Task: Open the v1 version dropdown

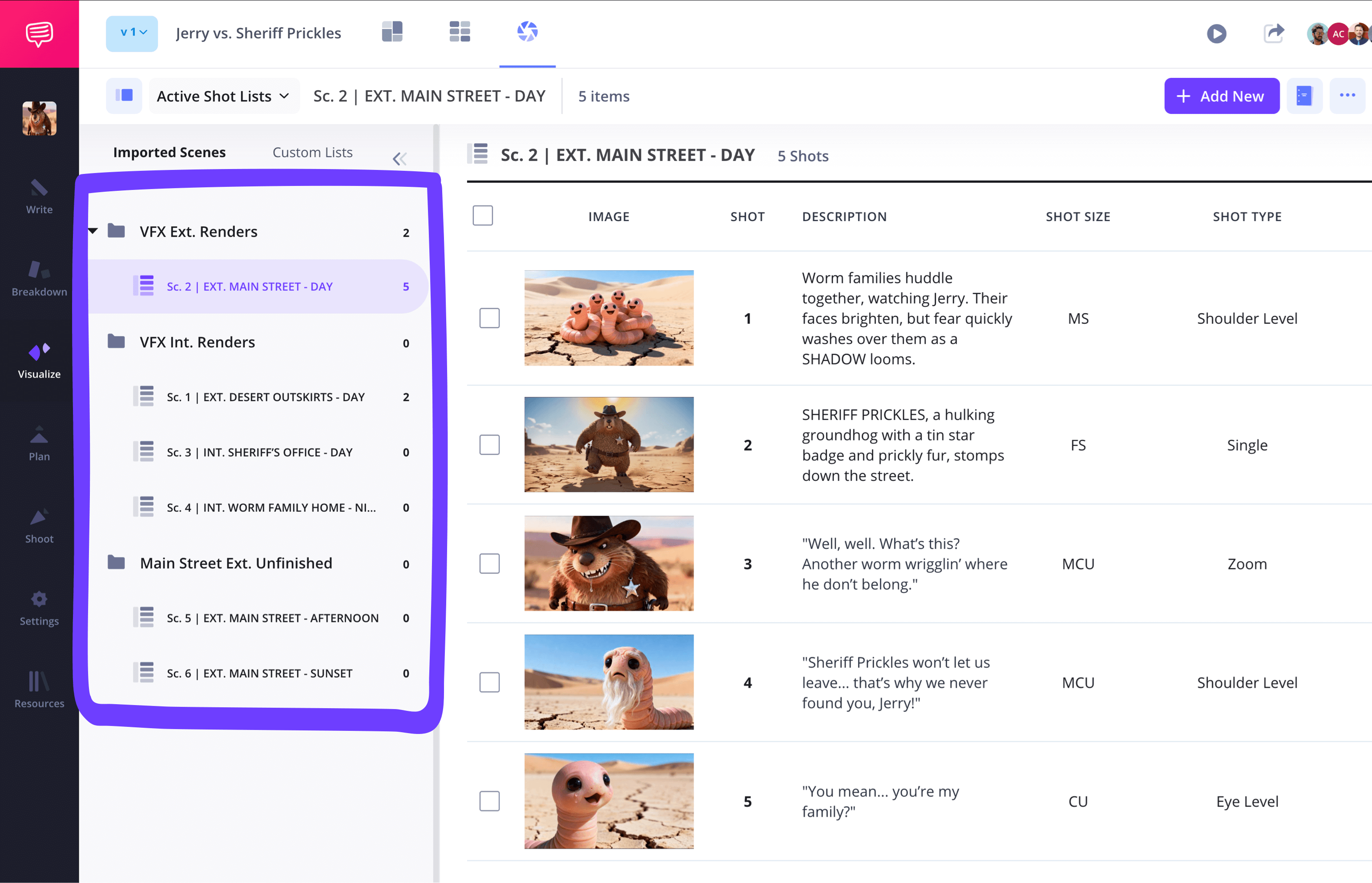Action: pyautogui.click(x=132, y=33)
